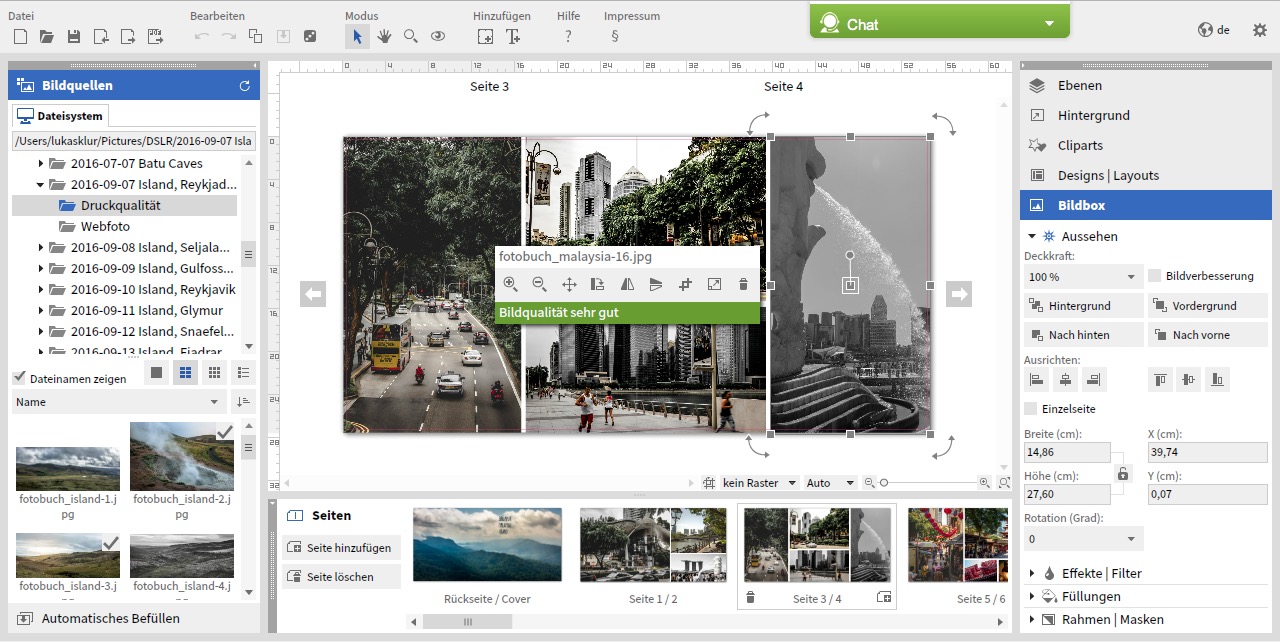Select the hand pan tool
Image resolution: width=1280 pixels, height=642 pixels.
[384, 36]
